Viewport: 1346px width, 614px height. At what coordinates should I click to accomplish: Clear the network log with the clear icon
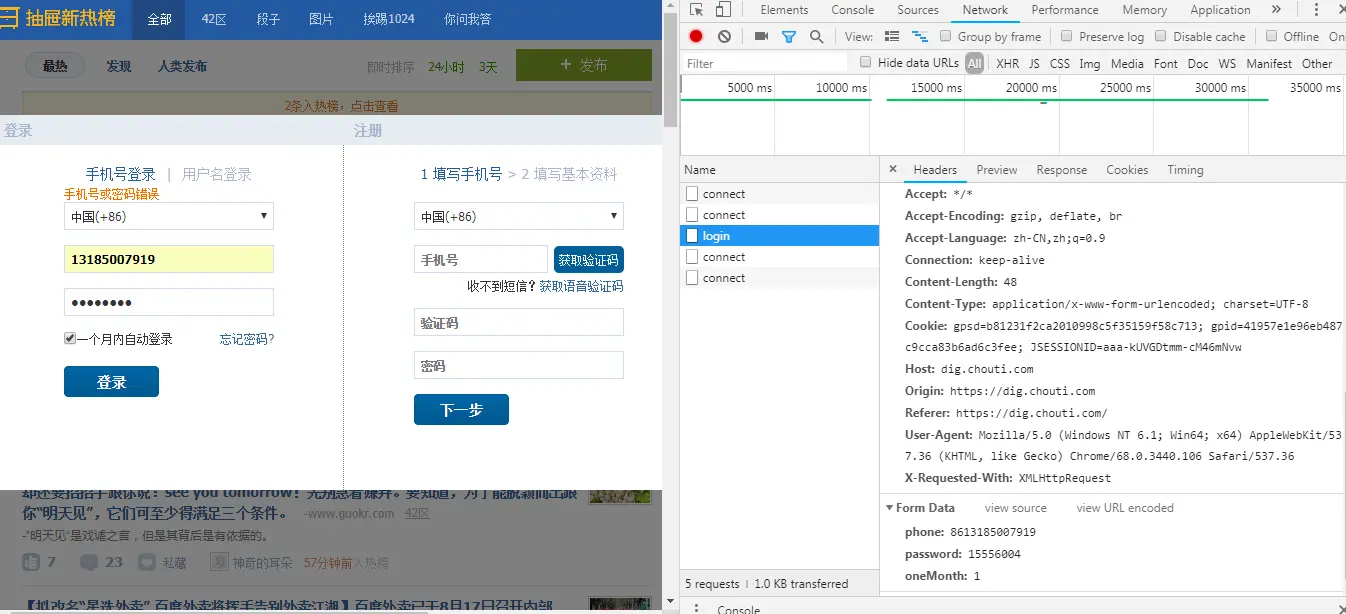point(724,36)
